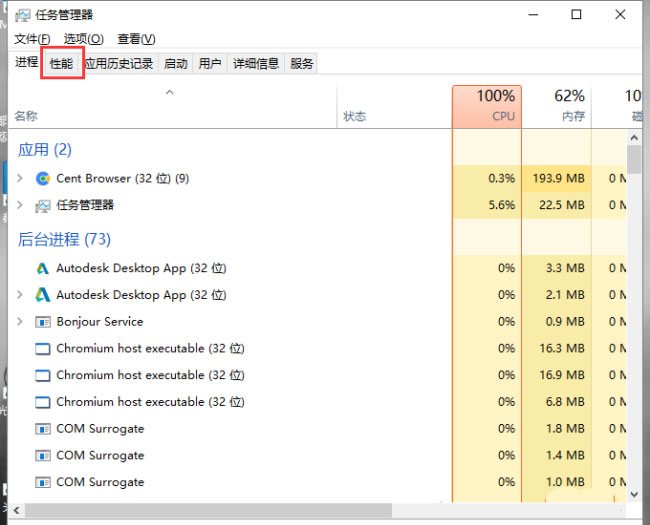Switch to the 性能 tab
The image size is (650, 525).
click(x=61, y=64)
